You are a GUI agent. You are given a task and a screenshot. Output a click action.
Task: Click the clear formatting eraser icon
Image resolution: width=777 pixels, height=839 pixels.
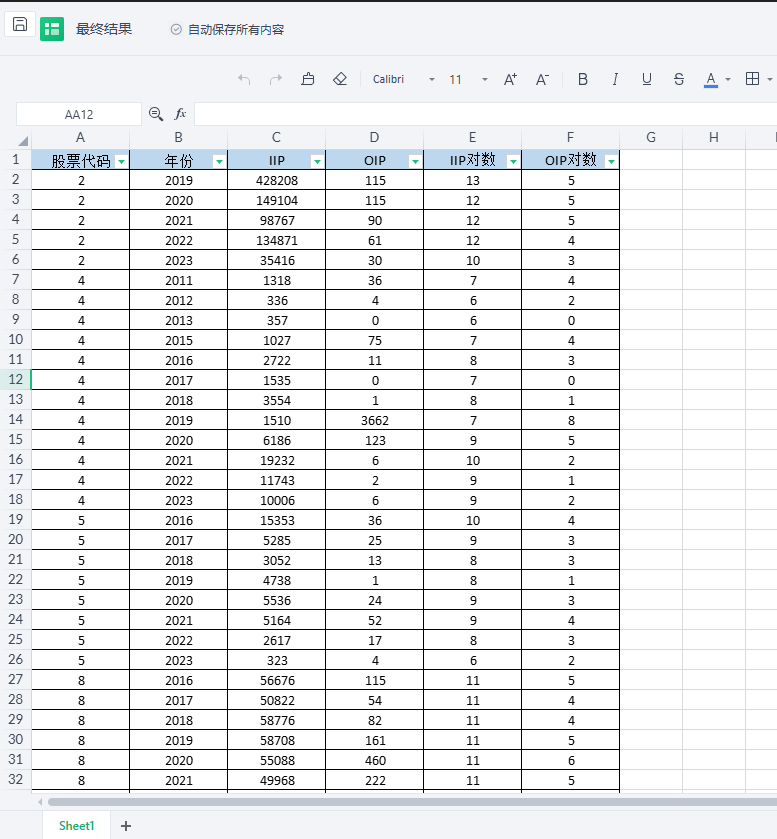[x=340, y=79]
